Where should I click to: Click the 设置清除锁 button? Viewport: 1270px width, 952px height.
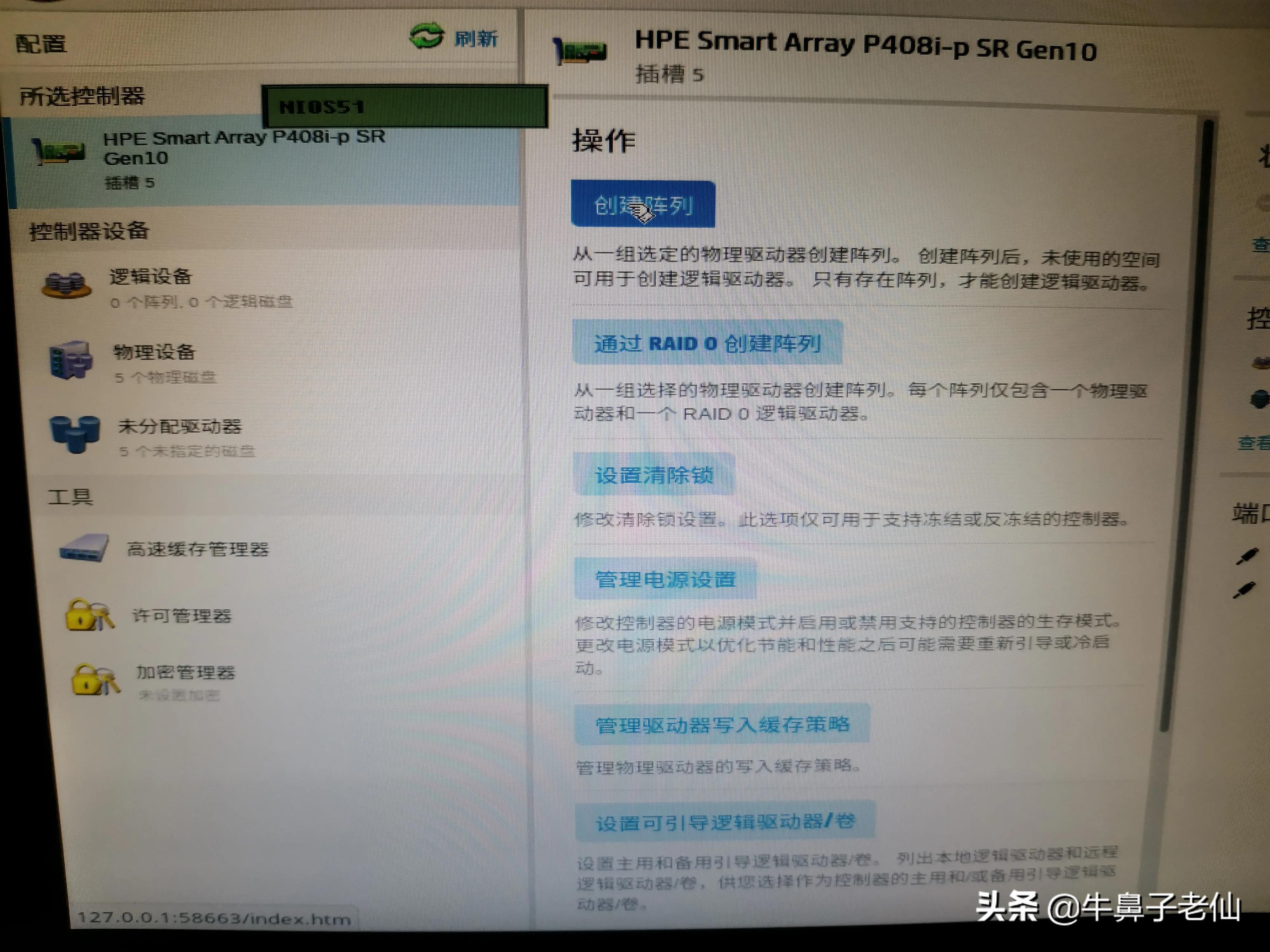point(654,475)
